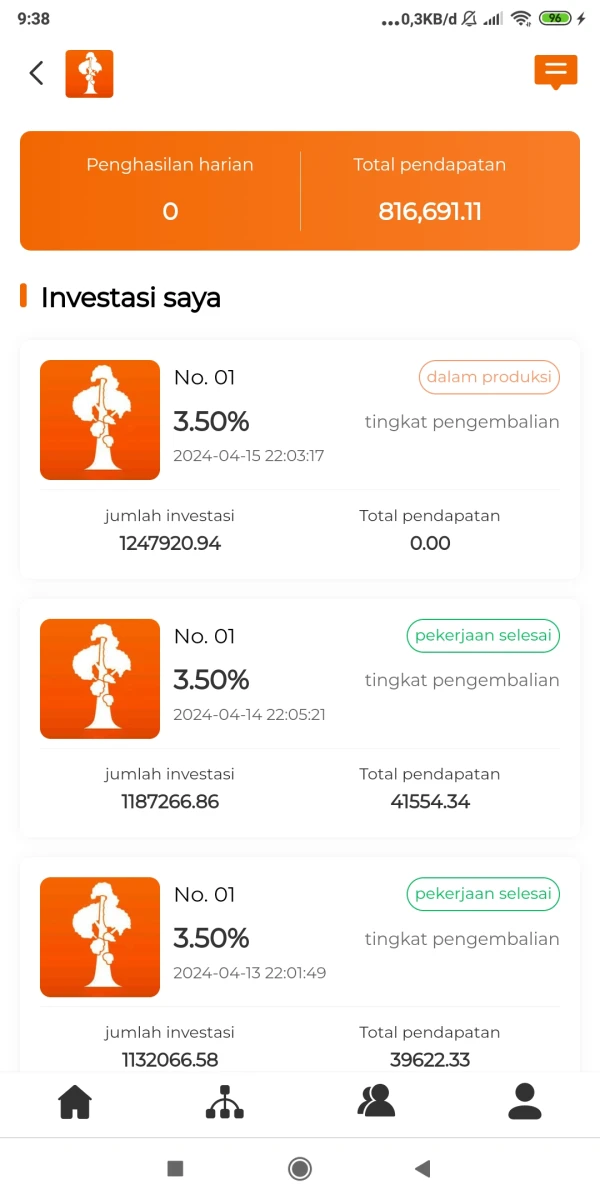The image size is (600, 1200).
Task: Open the network hierarchy tab
Action: point(224,1101)
